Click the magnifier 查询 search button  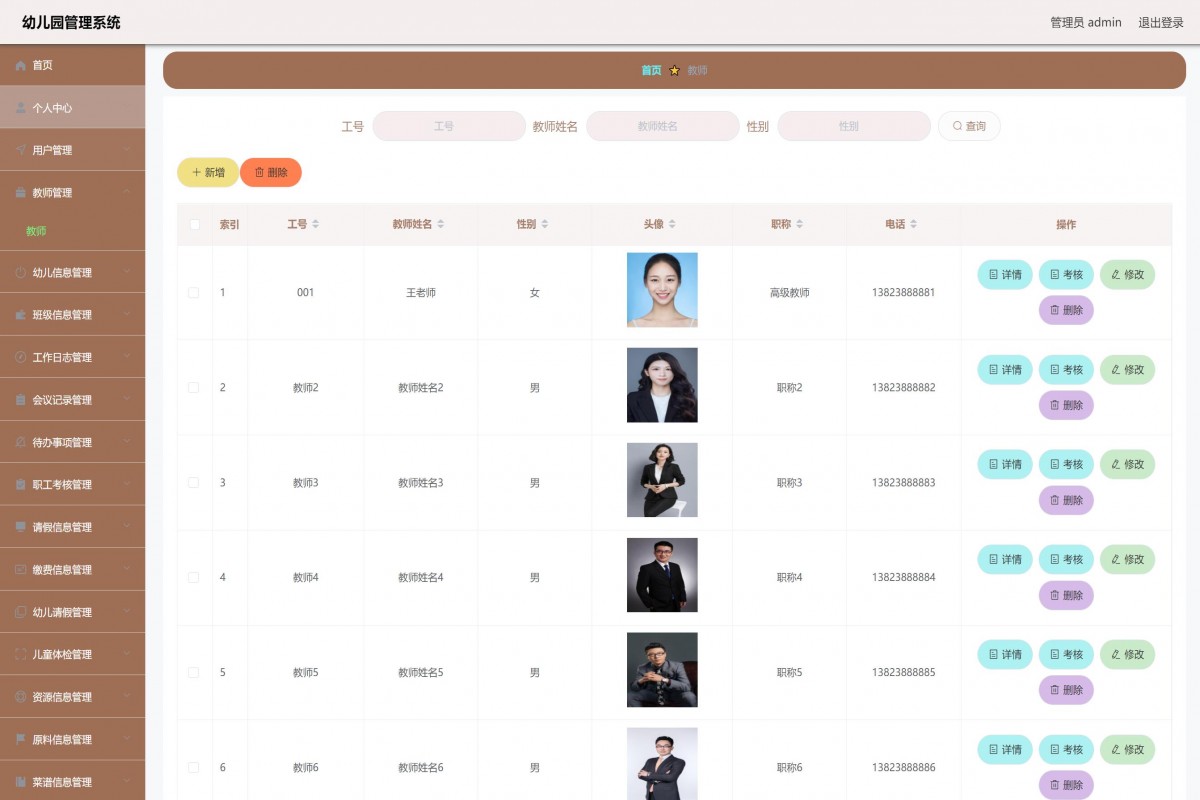pyautogui.click(x=968, y=126)
